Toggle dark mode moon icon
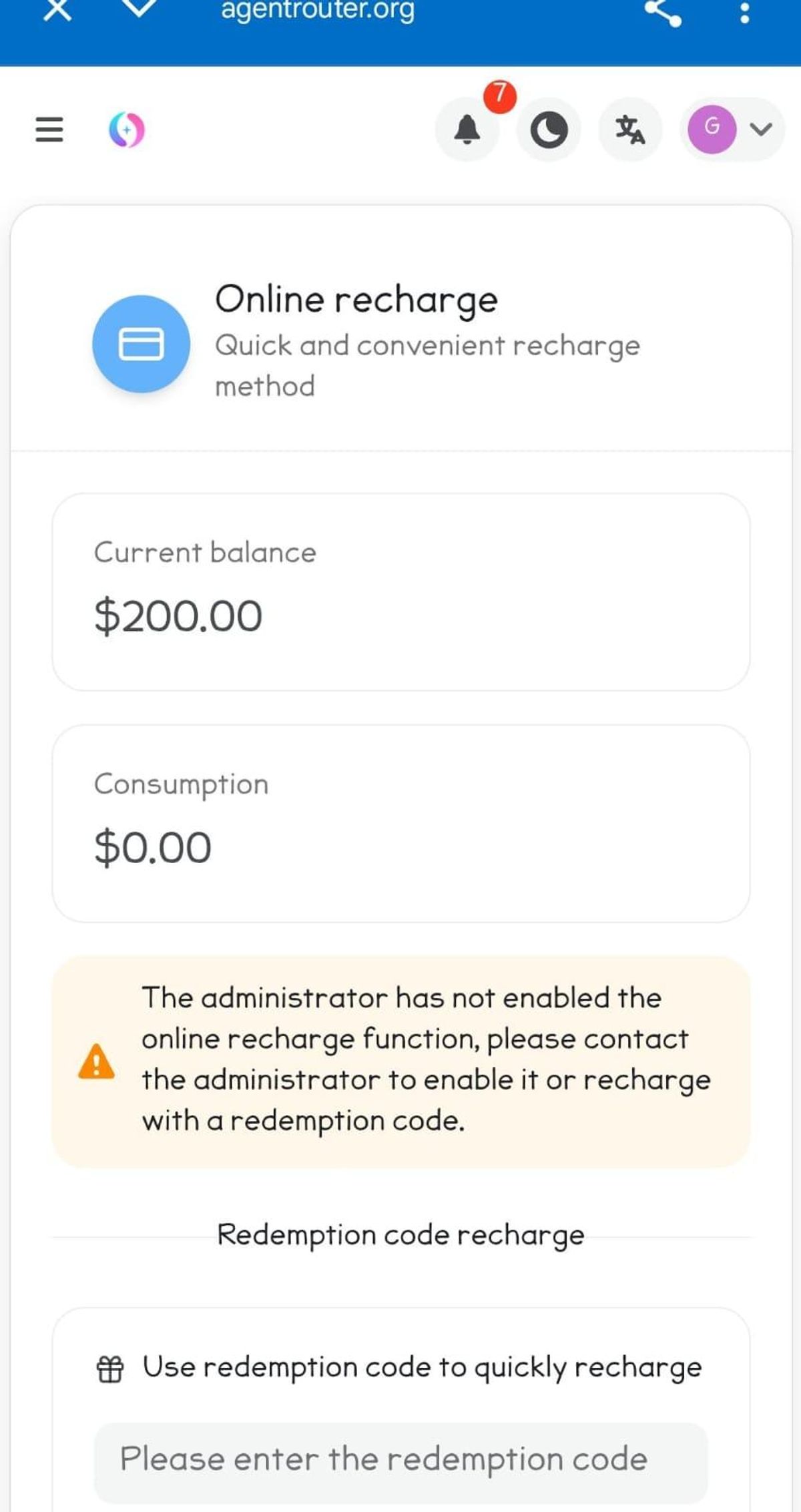801x1512 pixels. tap(549, 130)
